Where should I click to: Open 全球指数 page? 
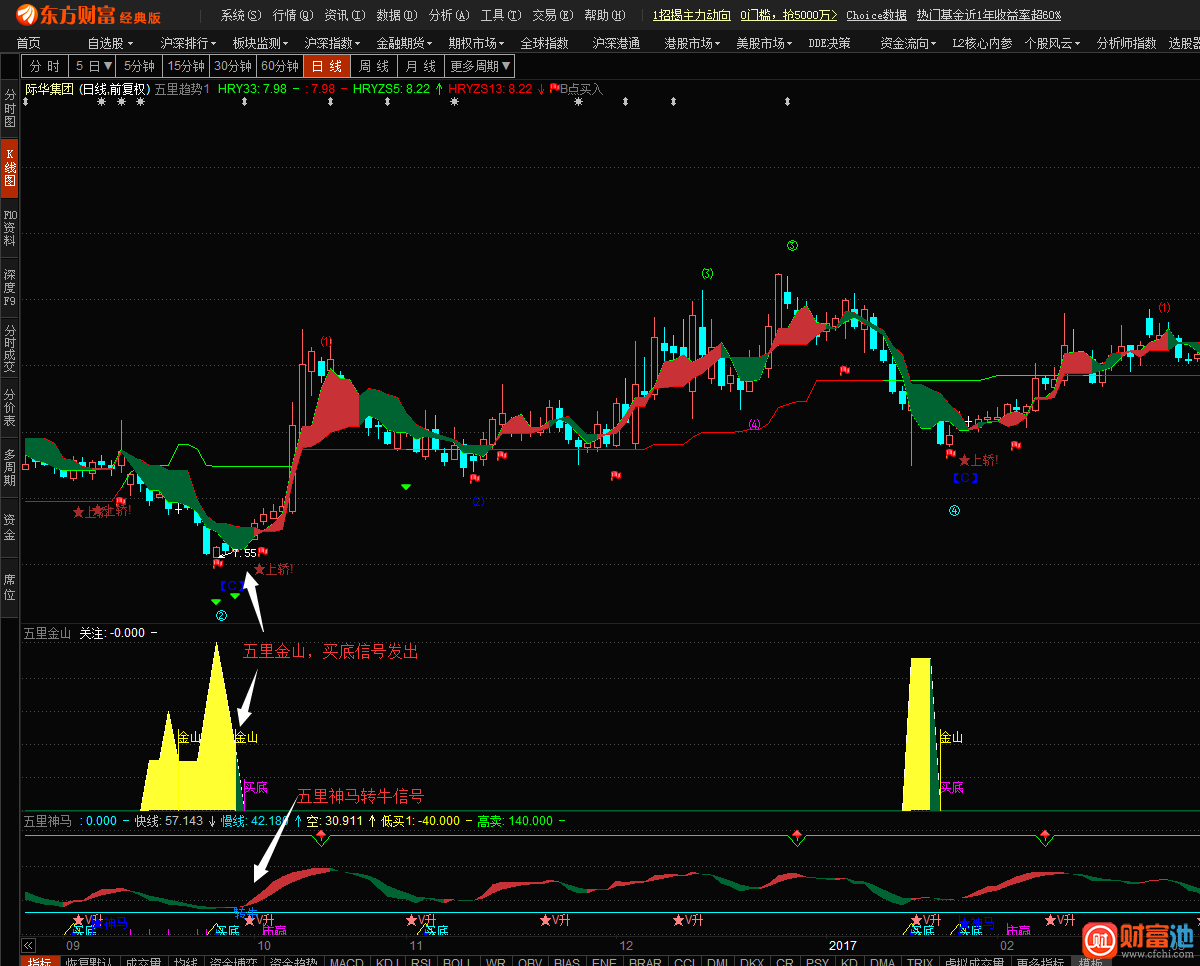pos(544,43)
